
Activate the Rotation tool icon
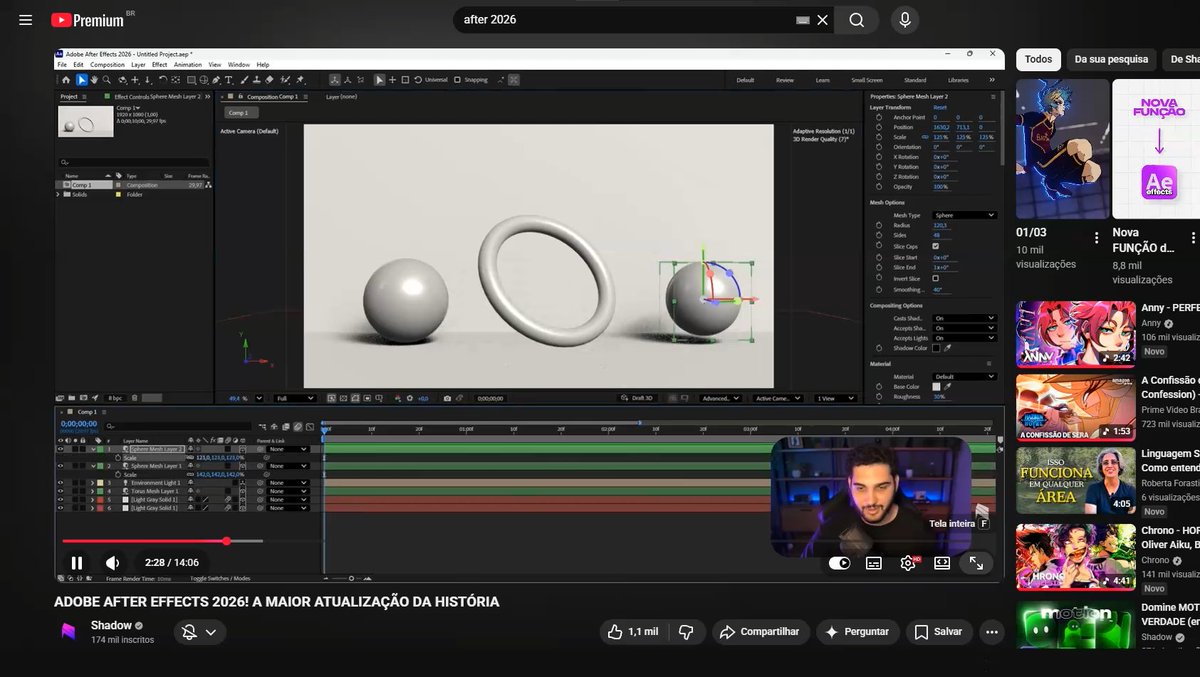click(x=163, y=80)
